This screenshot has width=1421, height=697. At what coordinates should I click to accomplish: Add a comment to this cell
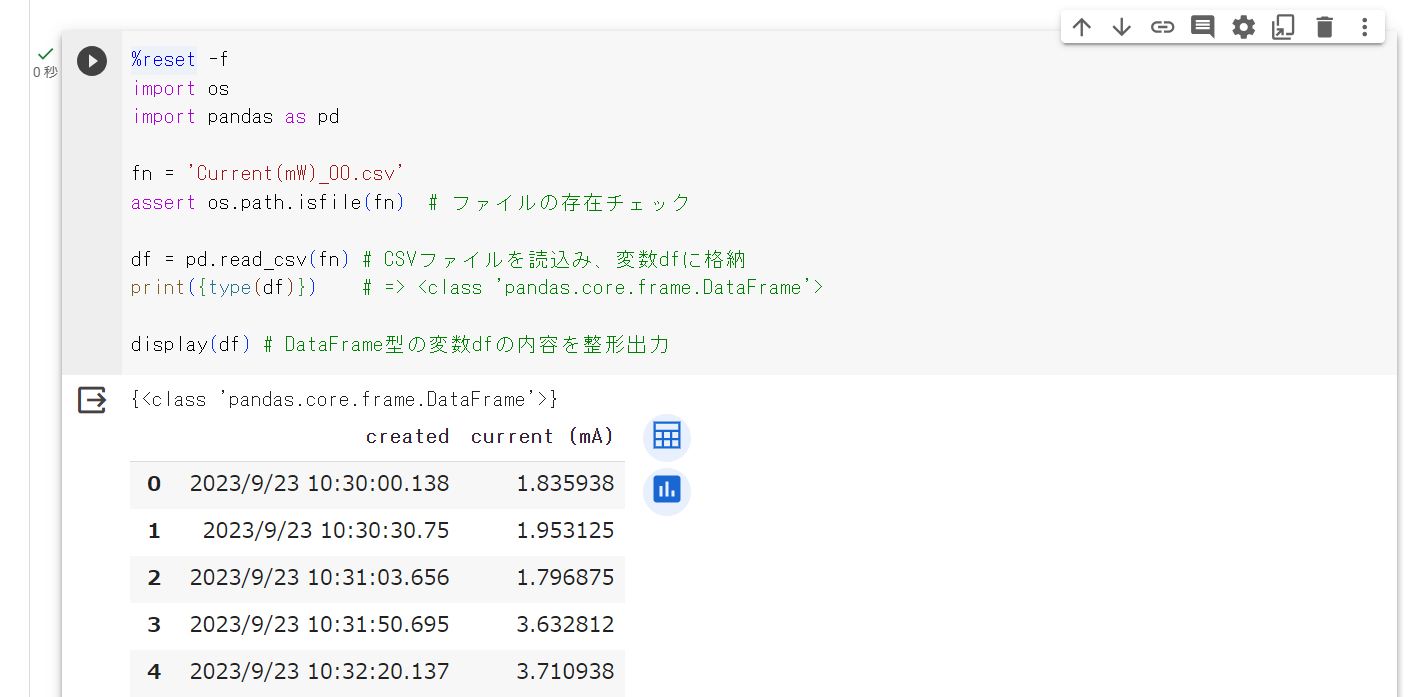click(1202, 27)
